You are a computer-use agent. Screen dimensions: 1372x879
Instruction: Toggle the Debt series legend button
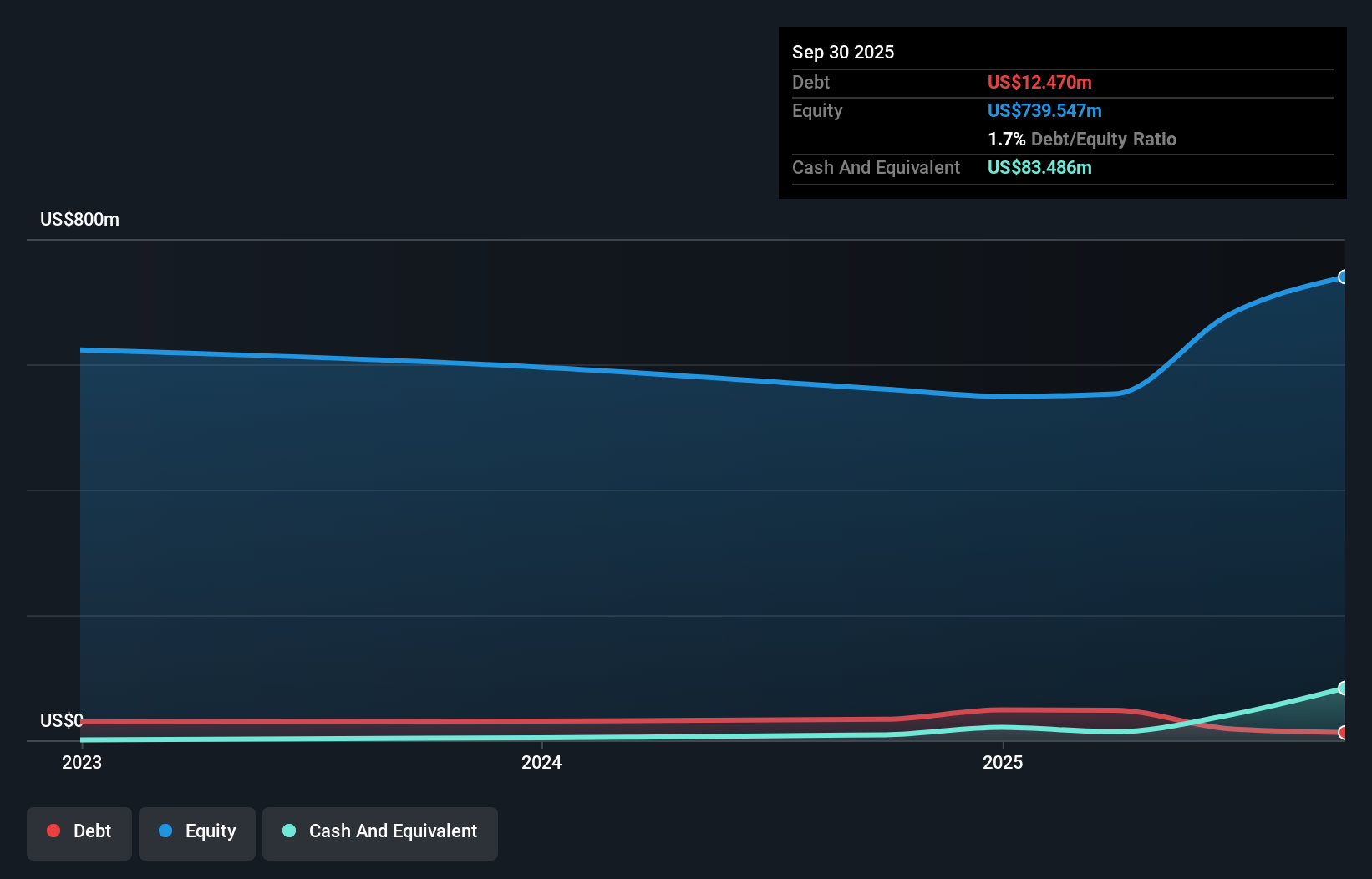[x=79, y=833]
